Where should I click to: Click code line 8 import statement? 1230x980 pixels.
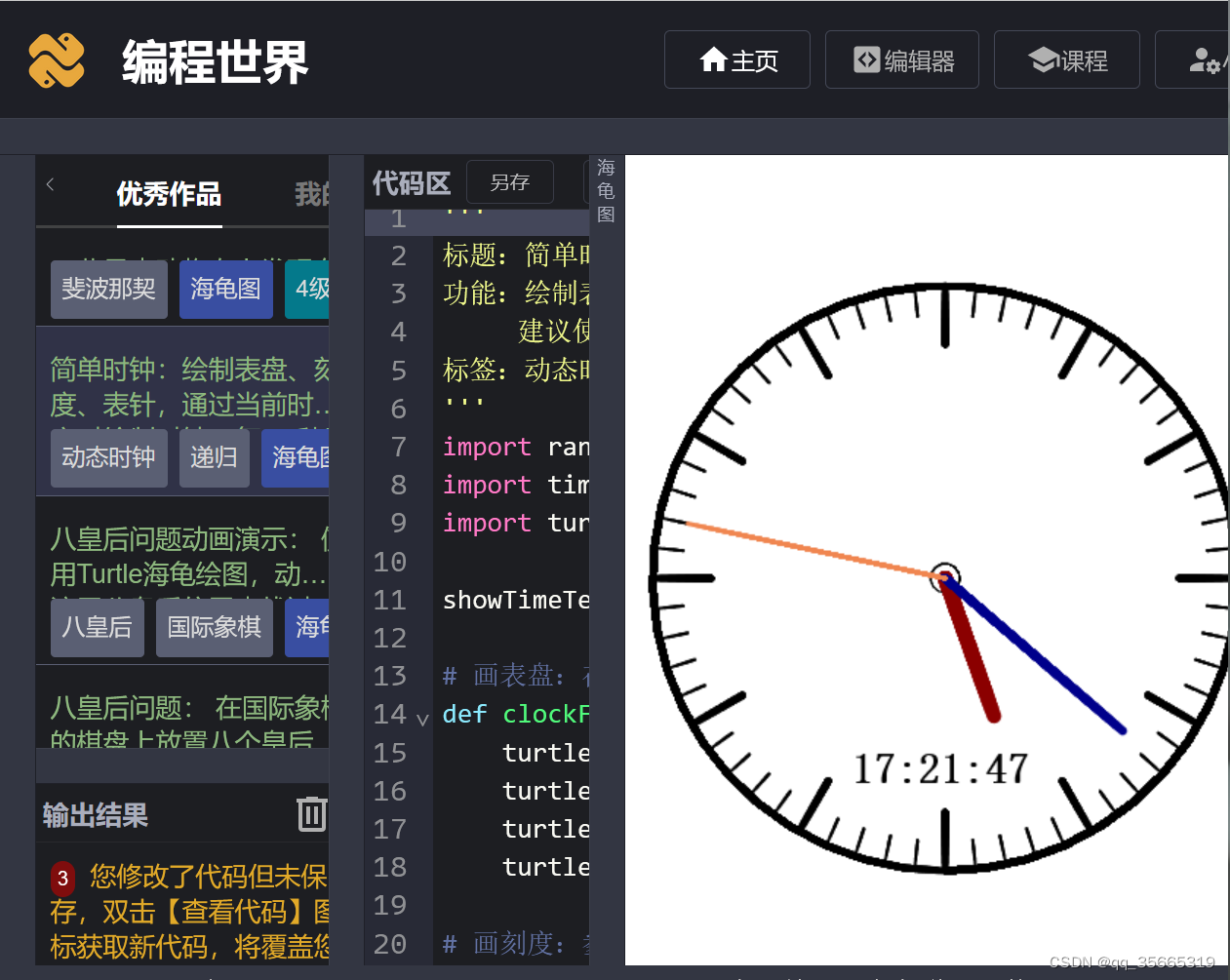click(x=516, y=485)
